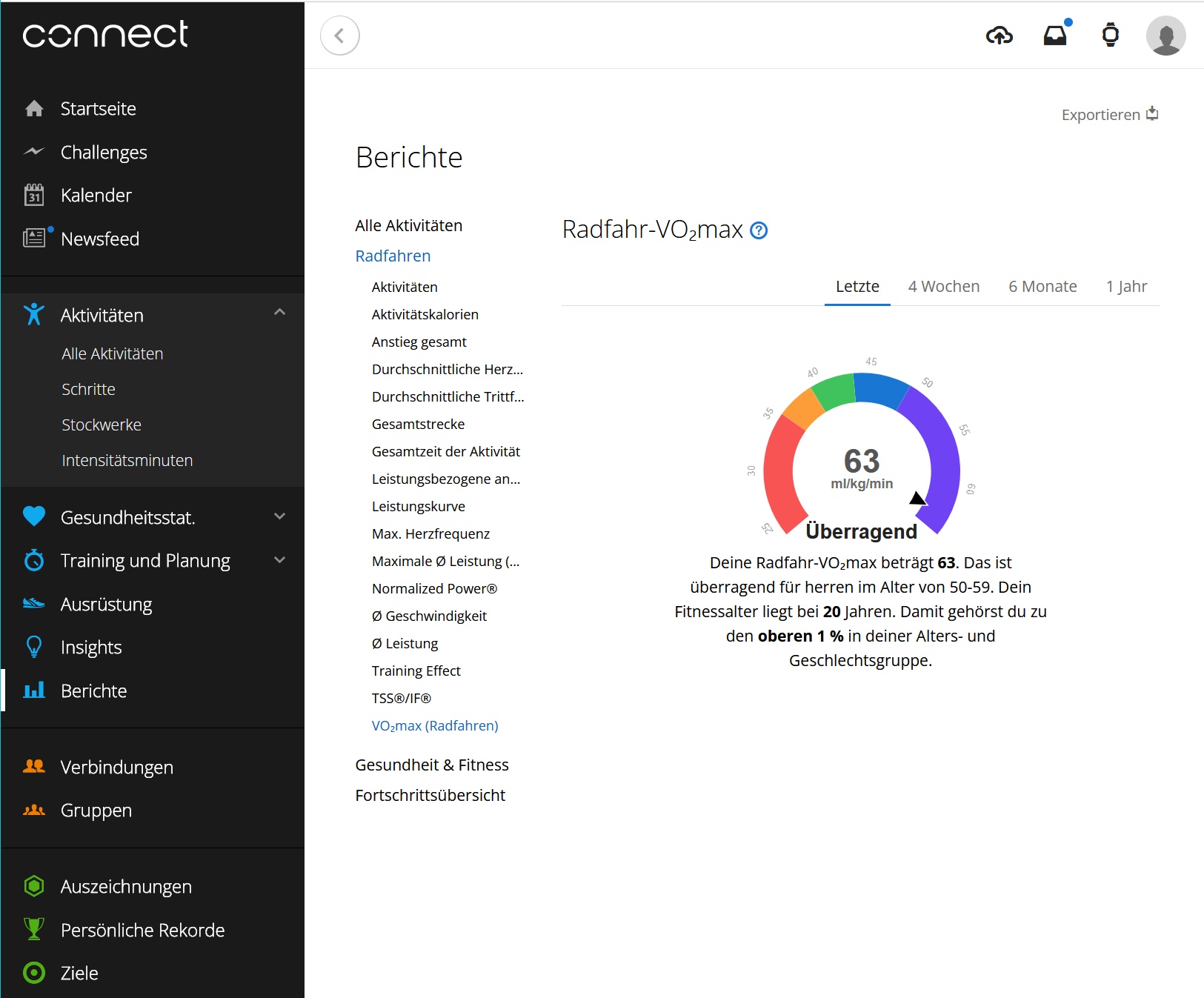Click the Überragend rating label
This screenshot has width=1204, height=998.
click(x=861, y=531)
